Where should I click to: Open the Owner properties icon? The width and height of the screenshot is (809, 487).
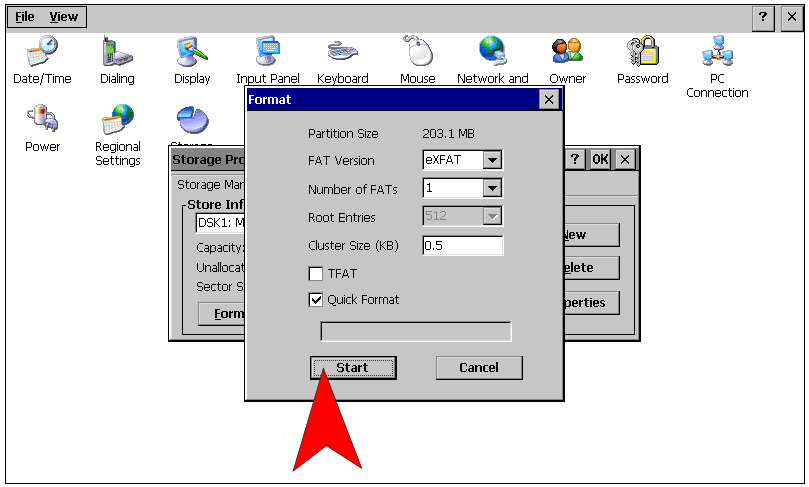[567, 51]
